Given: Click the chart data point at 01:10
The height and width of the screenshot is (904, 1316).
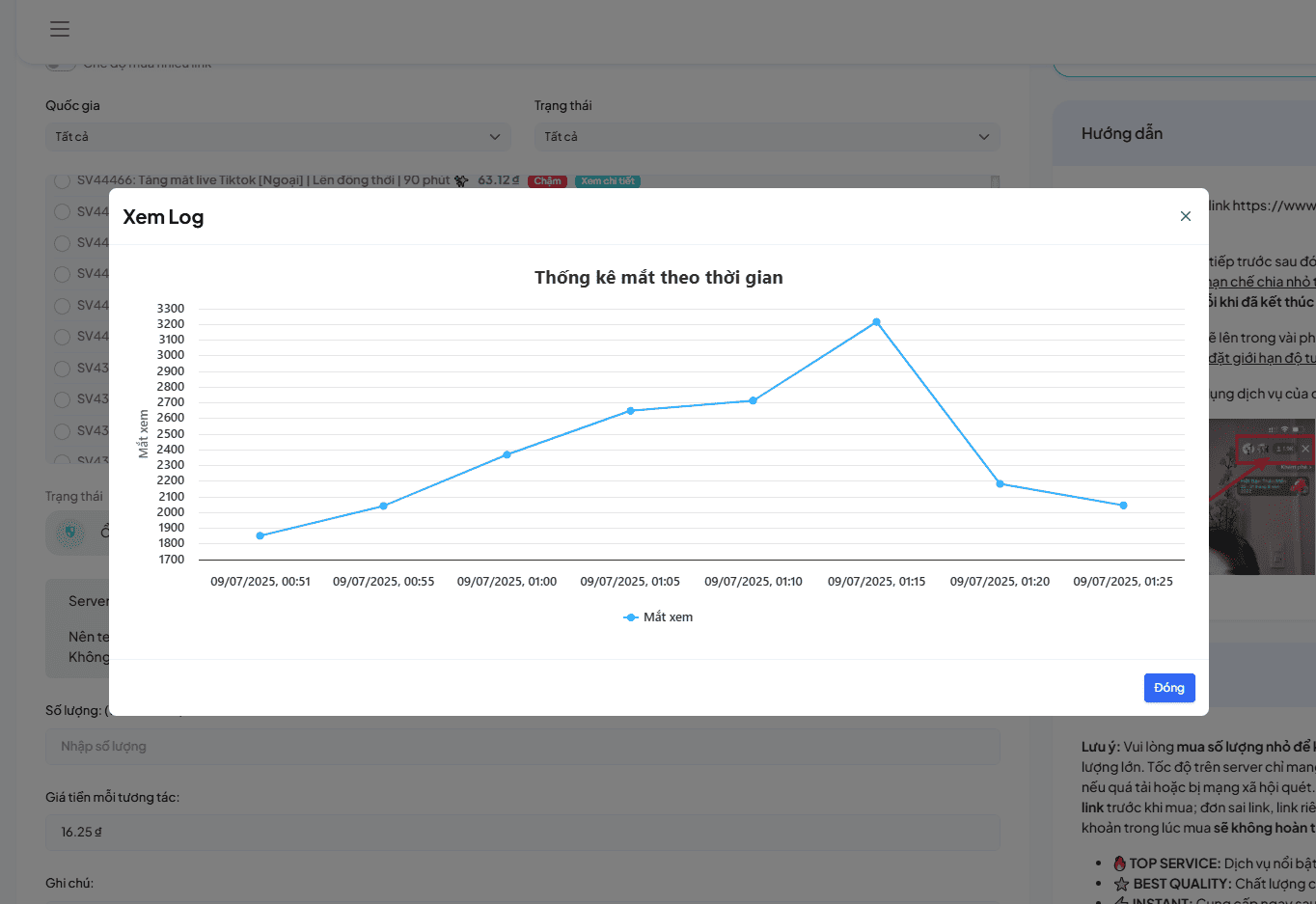Looking at the screenshot, I should point(754,400).
